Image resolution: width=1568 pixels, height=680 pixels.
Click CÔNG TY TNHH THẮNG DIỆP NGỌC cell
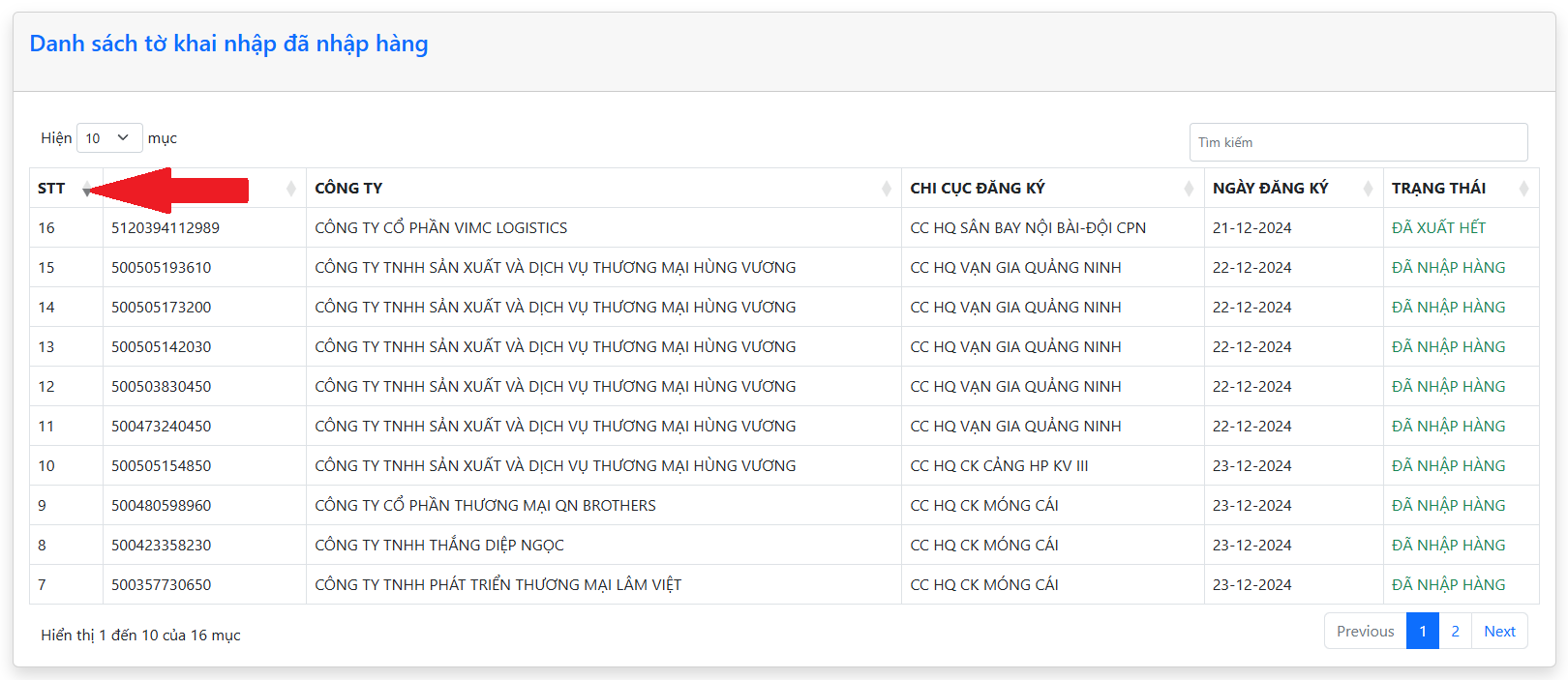click(439, 546)
